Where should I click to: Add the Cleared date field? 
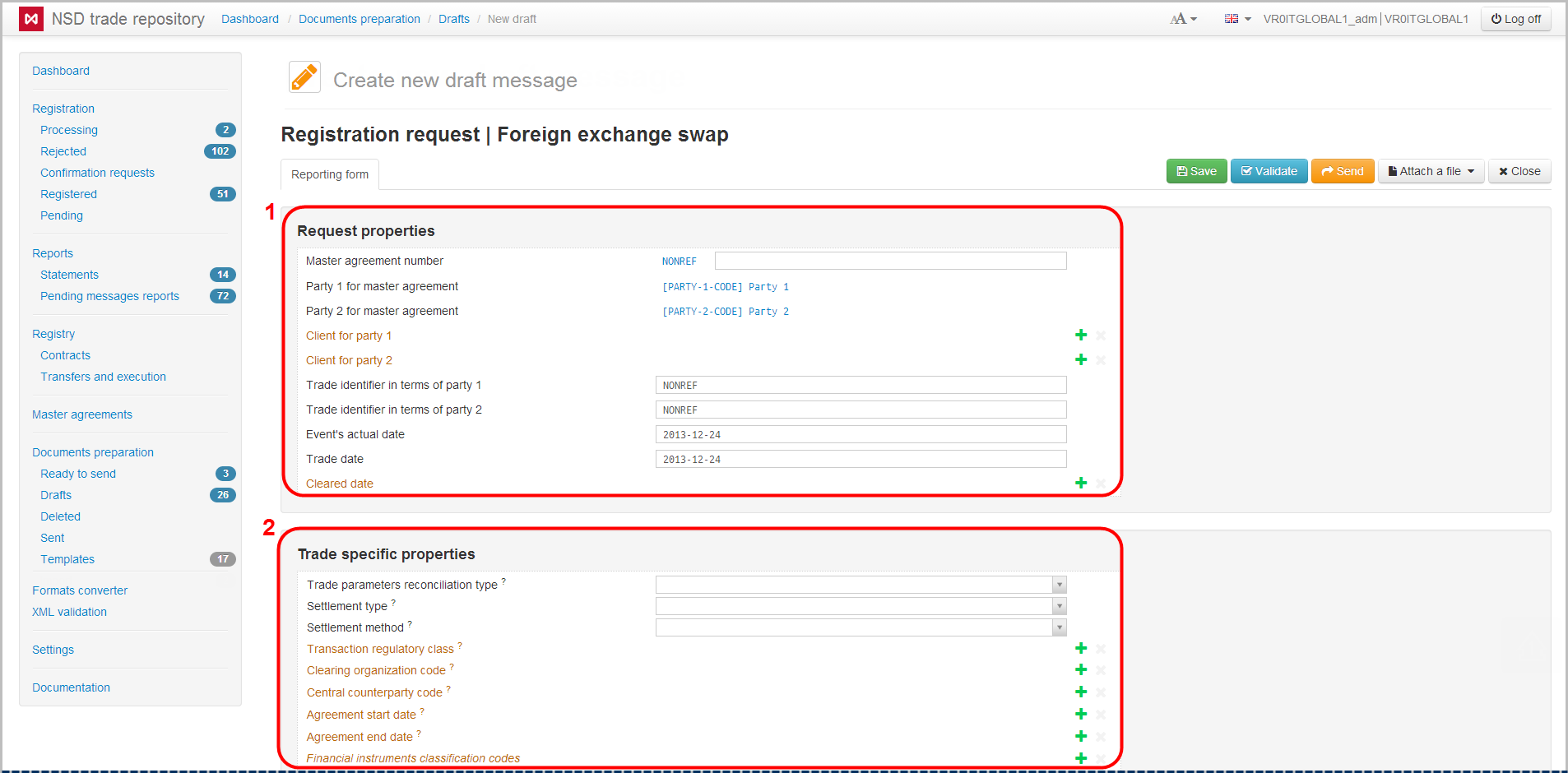[1081, 484]
